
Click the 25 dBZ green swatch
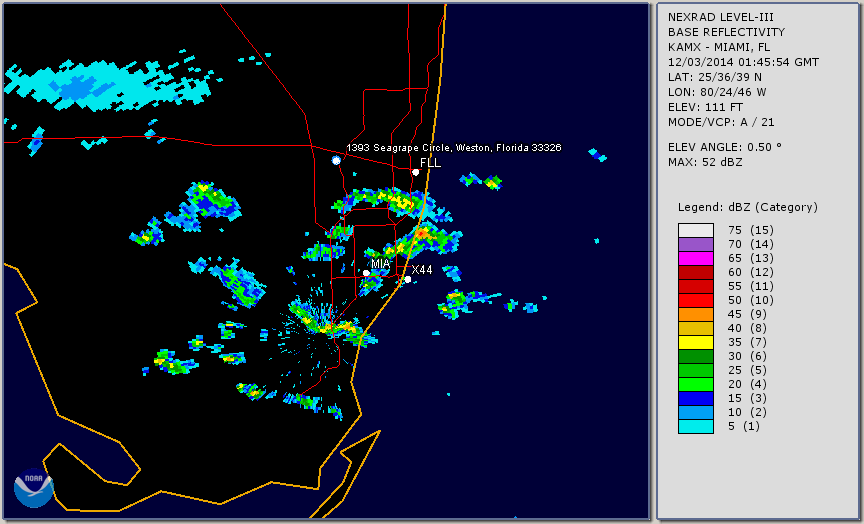[696, 371]
